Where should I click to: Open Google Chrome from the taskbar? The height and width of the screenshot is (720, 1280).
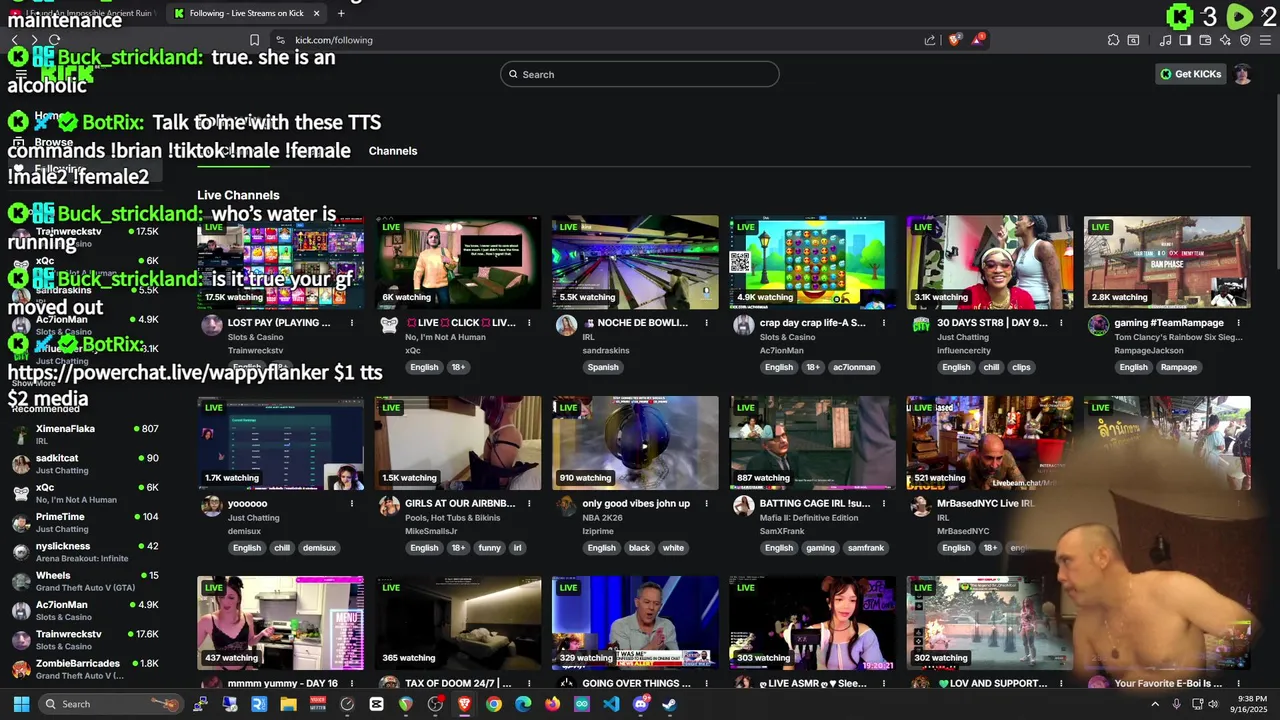[494, 704]
